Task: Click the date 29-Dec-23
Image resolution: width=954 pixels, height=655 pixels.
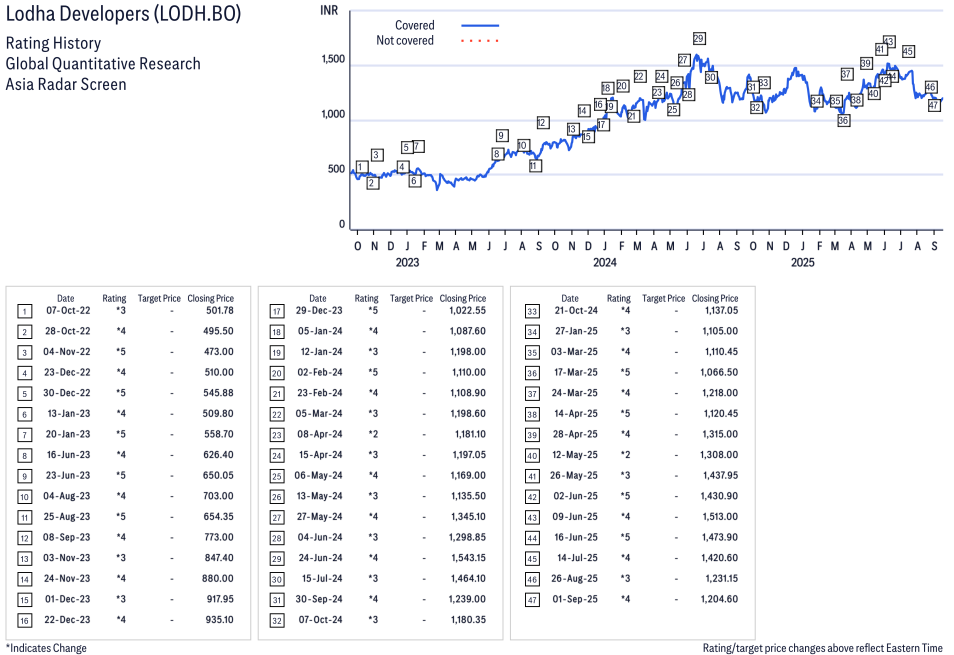Action: [319, 311]
